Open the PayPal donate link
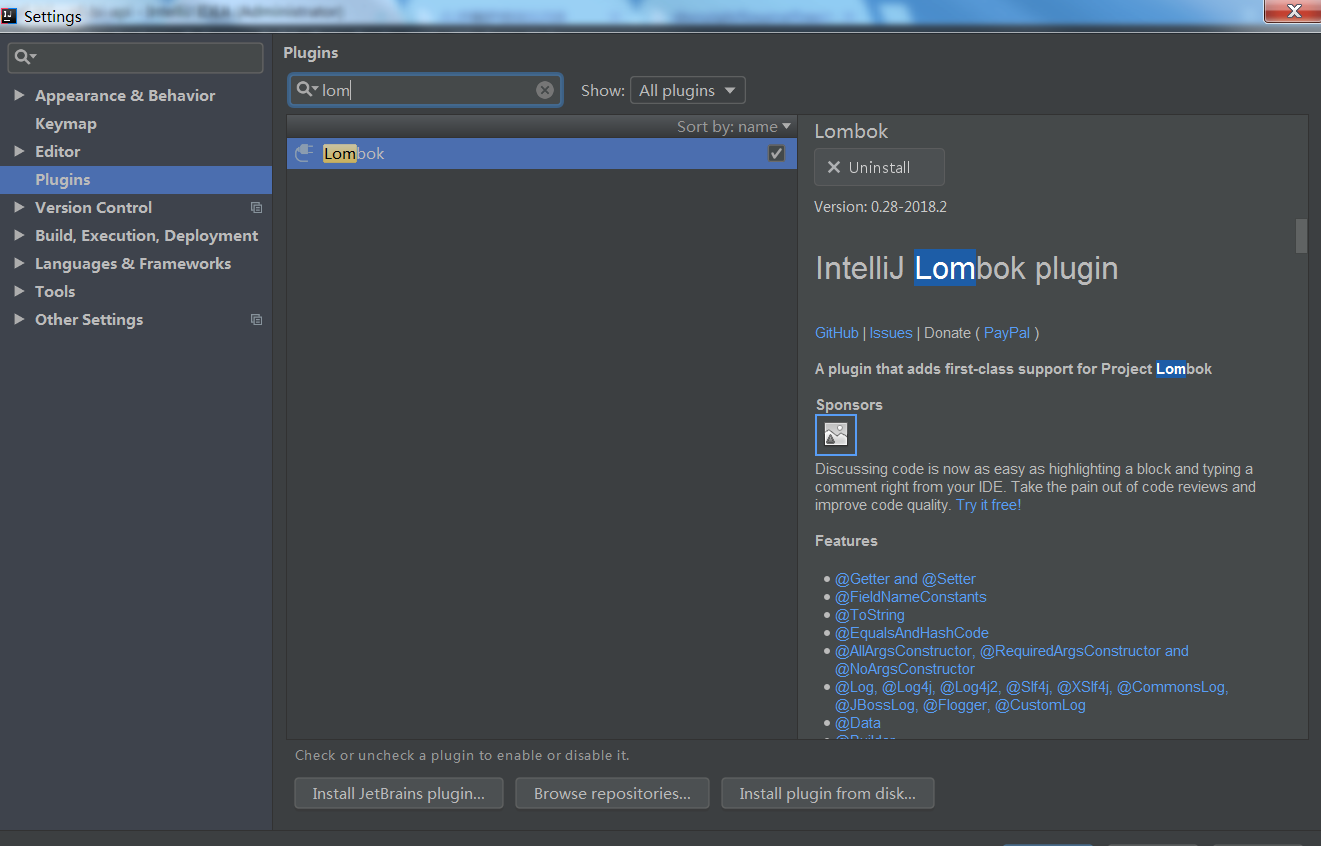The width and height of the screenshot is (1321, 846). [x=1007, y=333]
